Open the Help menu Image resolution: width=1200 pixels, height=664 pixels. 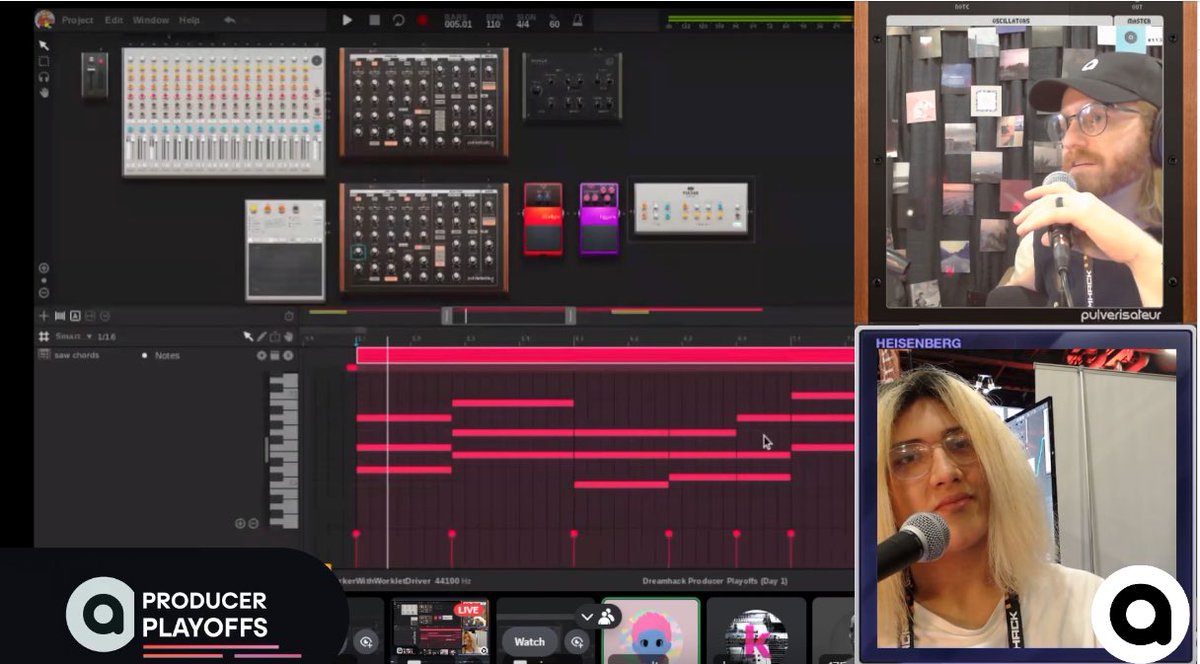(189, 20)
